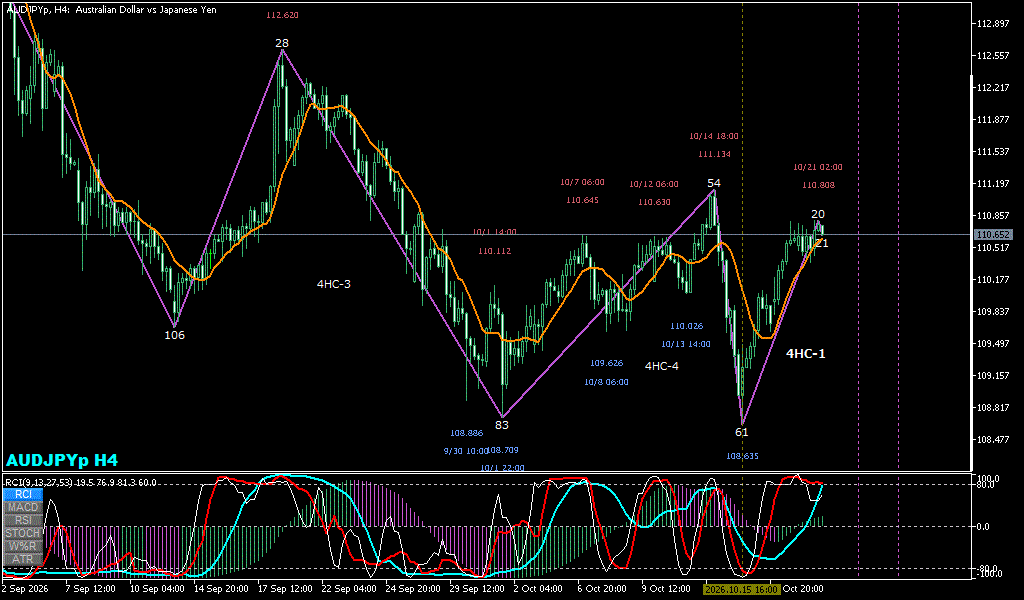
Task: Click the red price label 110.112
Action: point(494,251)
